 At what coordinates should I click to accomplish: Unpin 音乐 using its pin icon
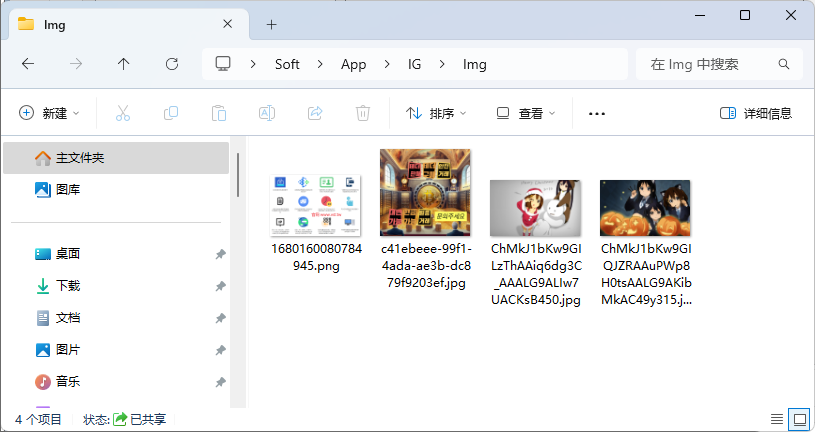[220, 382]
